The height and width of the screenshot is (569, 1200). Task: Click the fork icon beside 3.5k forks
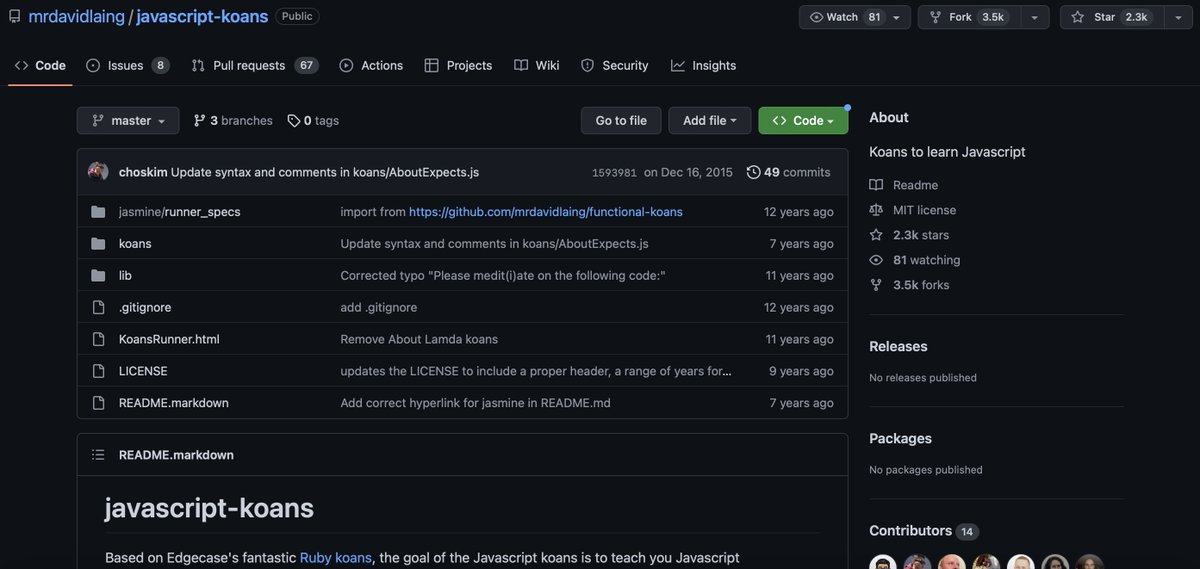(876, 285)
